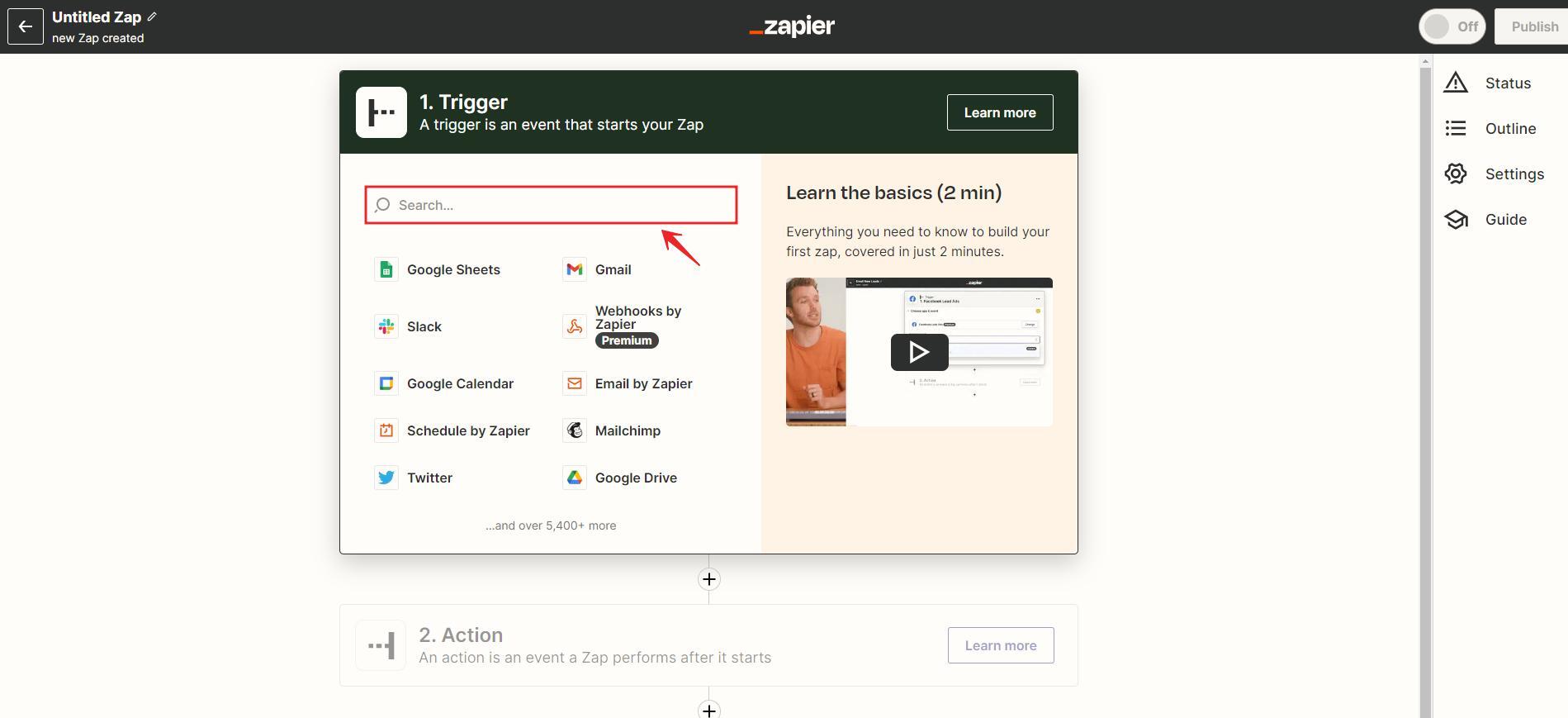Click scrollbar up arrow
The height and width of the screenshot is (718, 1568).
1425,61
